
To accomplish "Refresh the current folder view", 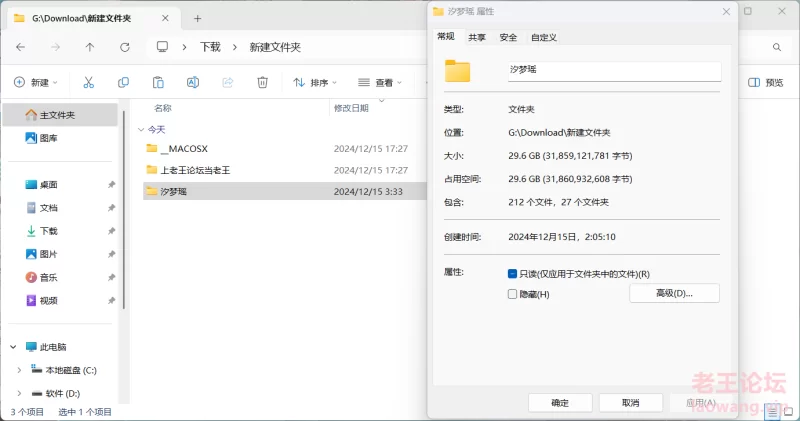I will 124,47.
